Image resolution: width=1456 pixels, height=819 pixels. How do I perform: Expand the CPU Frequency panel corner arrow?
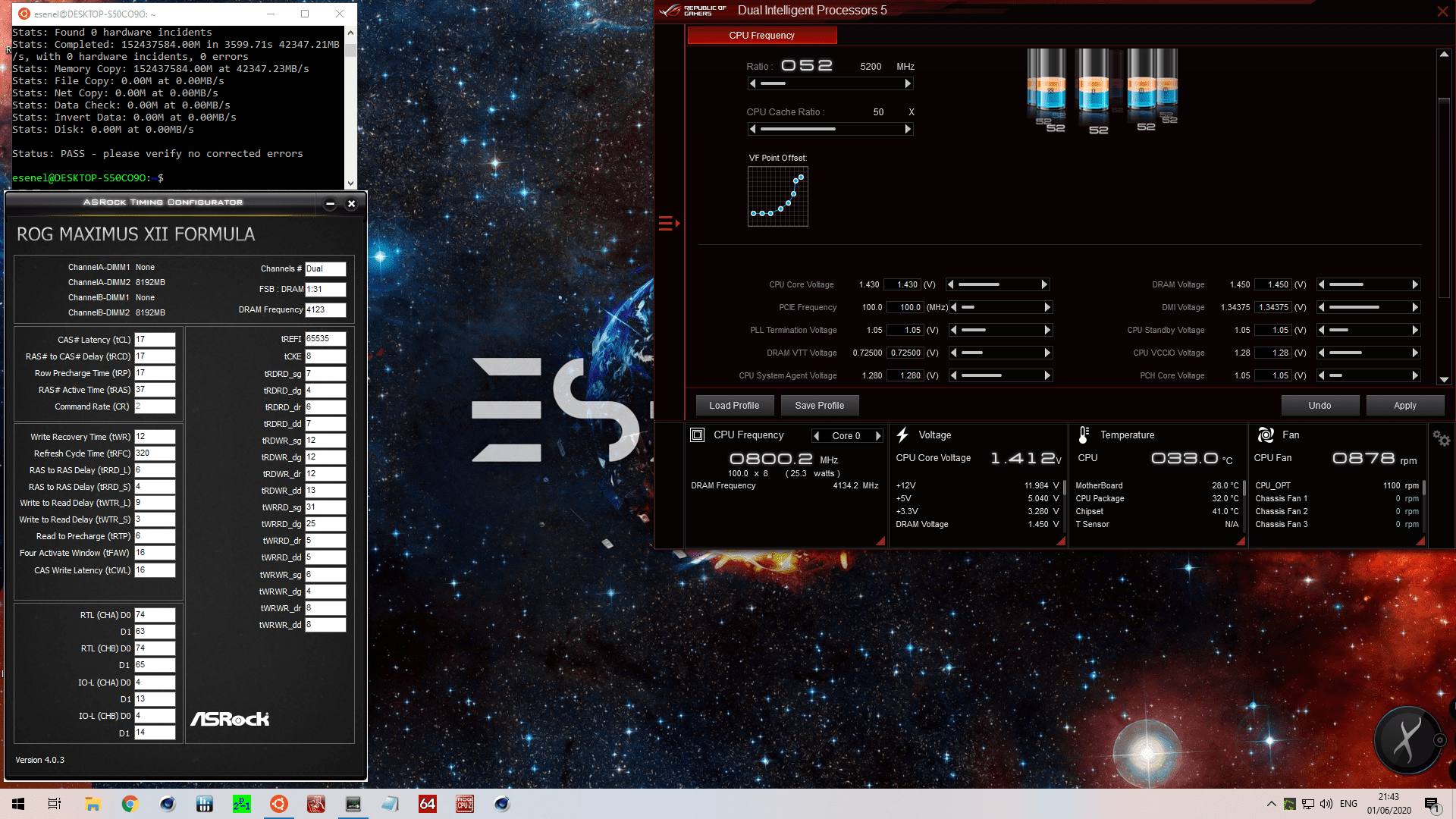pyautogui.click(x=880, y=541)
